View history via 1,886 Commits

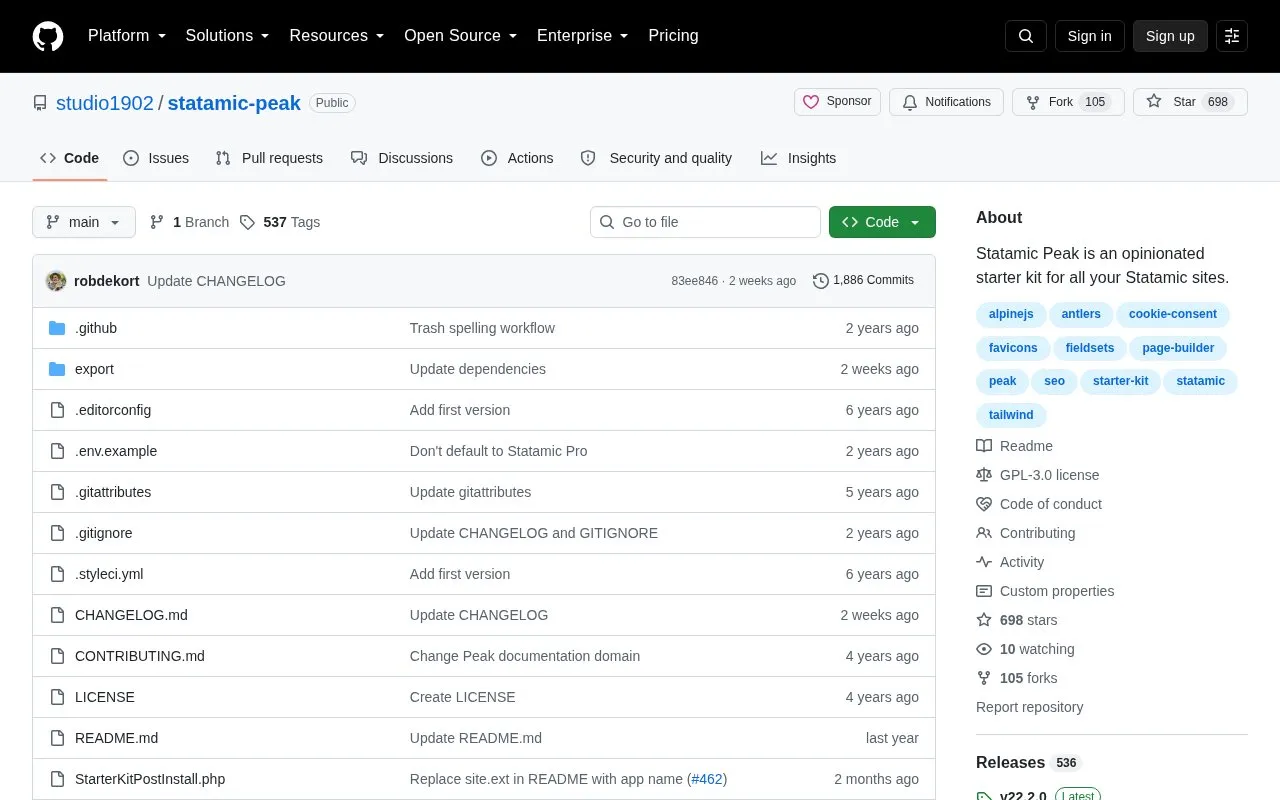[863, 281]
